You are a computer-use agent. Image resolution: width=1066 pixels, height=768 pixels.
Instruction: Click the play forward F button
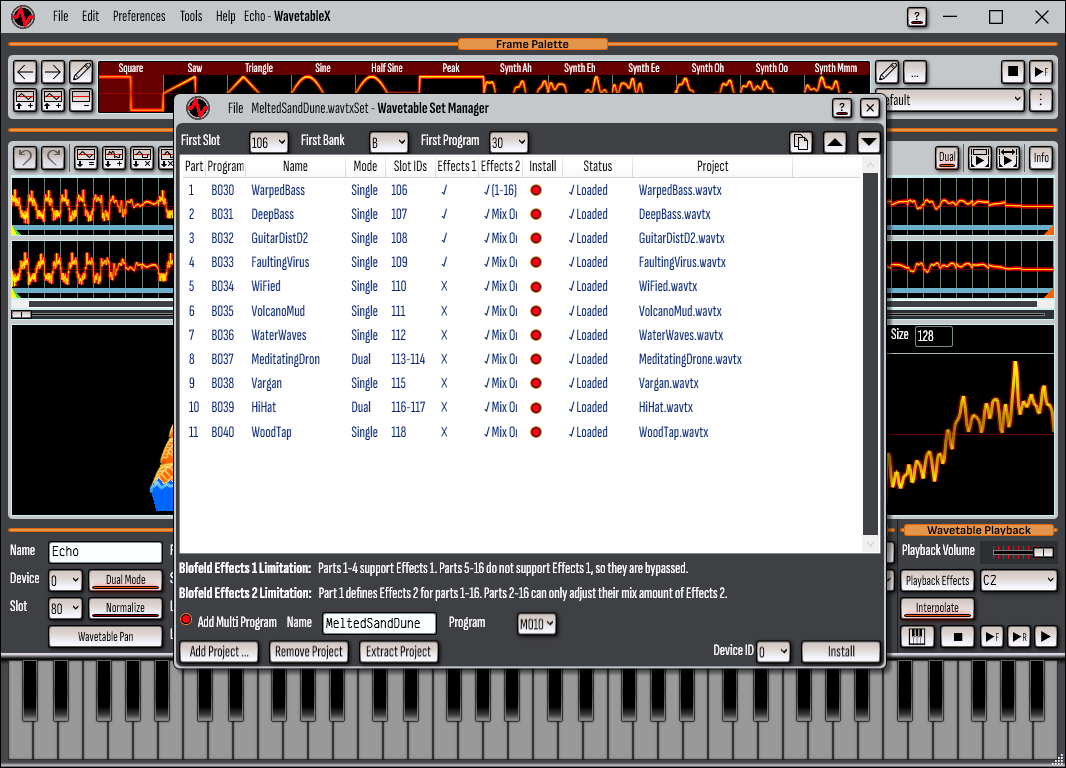[992, 637]
